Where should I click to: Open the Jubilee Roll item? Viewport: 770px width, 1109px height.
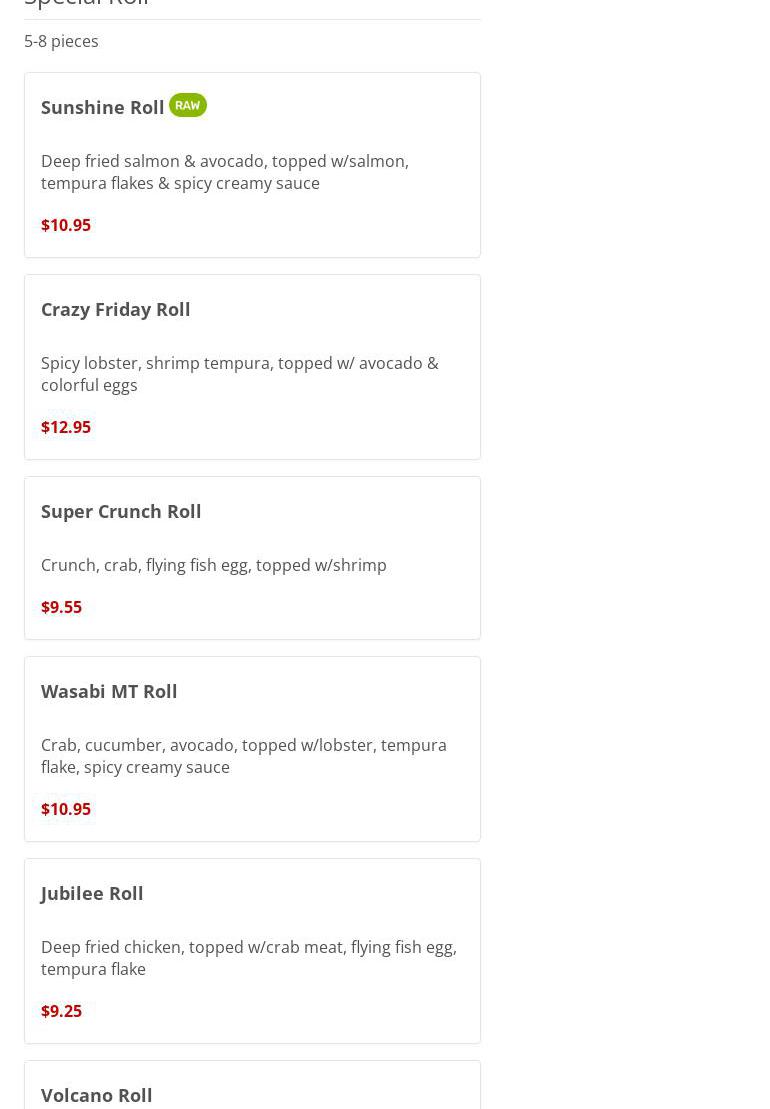(x=252, y=951)
